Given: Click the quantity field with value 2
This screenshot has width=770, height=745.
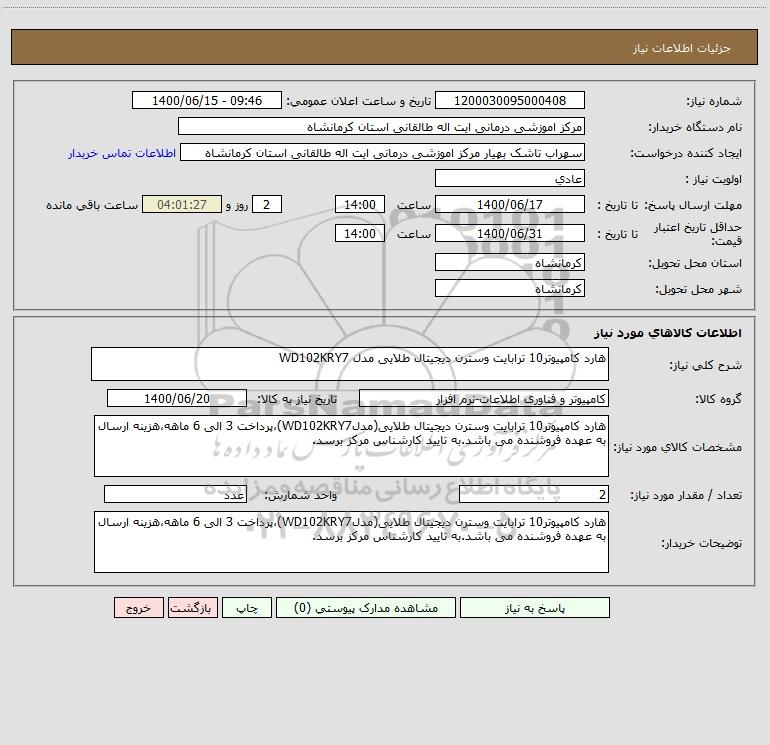Looking at the screenshot, I should [534, 495].
